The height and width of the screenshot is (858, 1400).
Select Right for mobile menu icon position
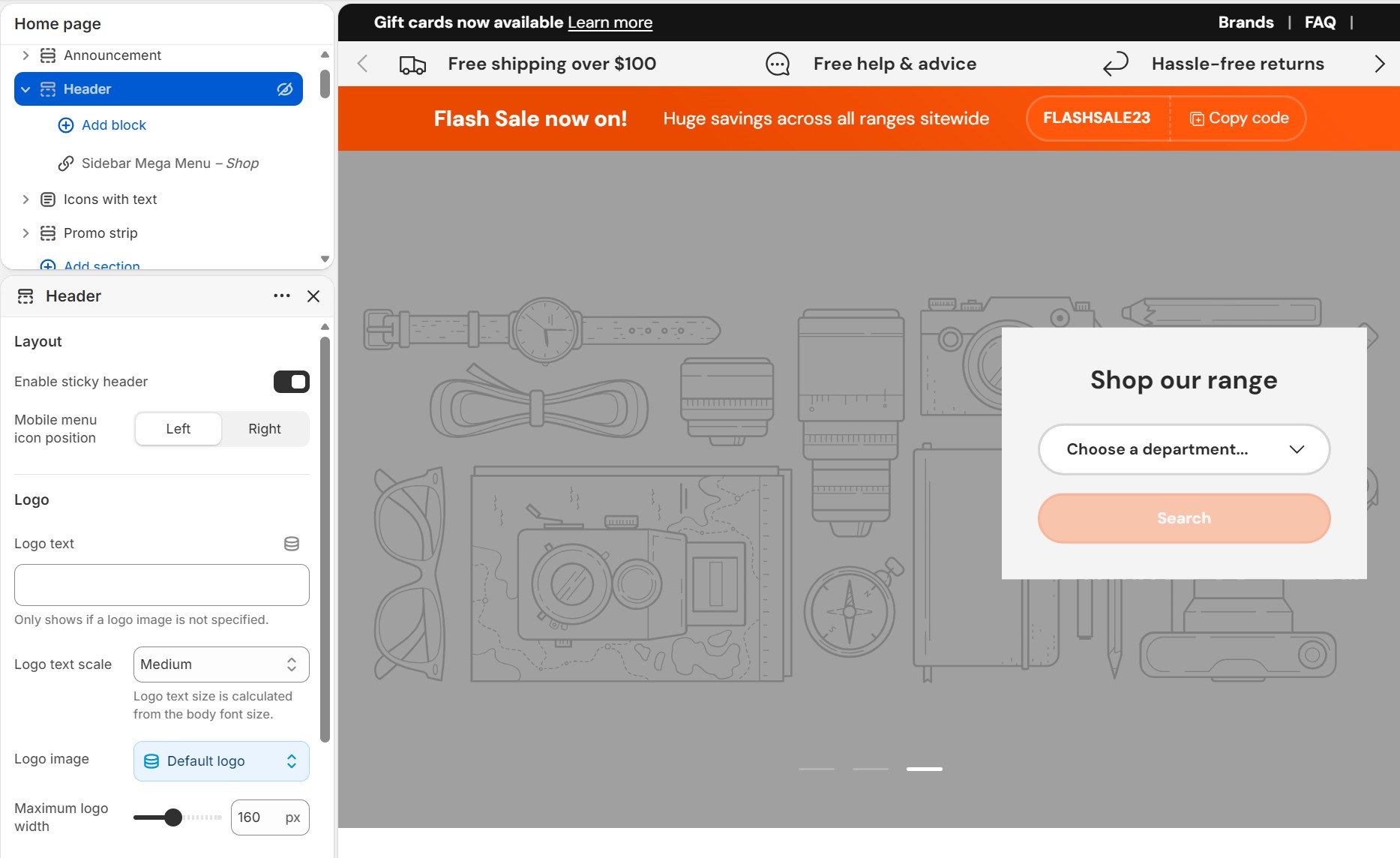tap(264, 428)
